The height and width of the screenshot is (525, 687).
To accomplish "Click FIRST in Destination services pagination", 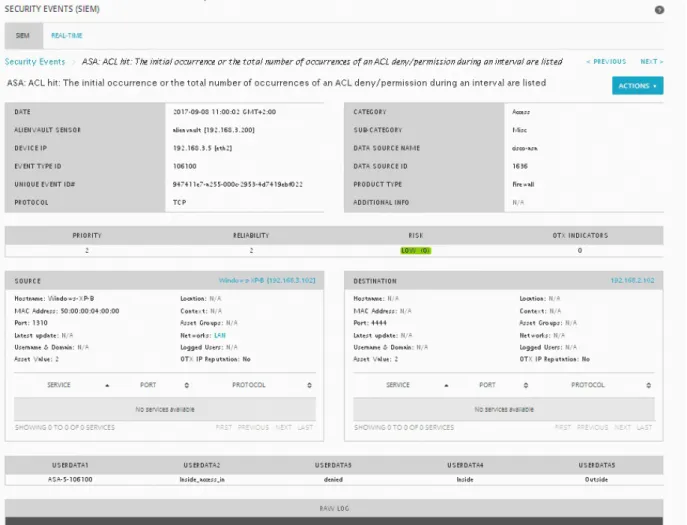I will [x=563, y=427].
